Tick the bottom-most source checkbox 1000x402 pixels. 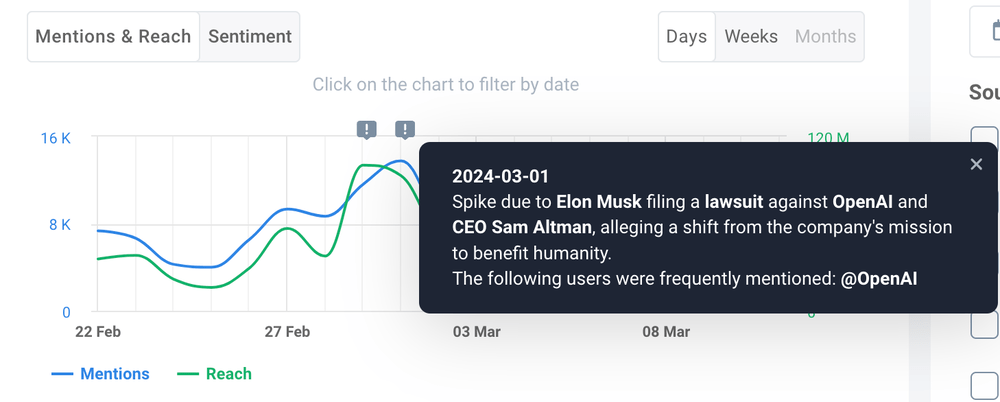[985, 385]
